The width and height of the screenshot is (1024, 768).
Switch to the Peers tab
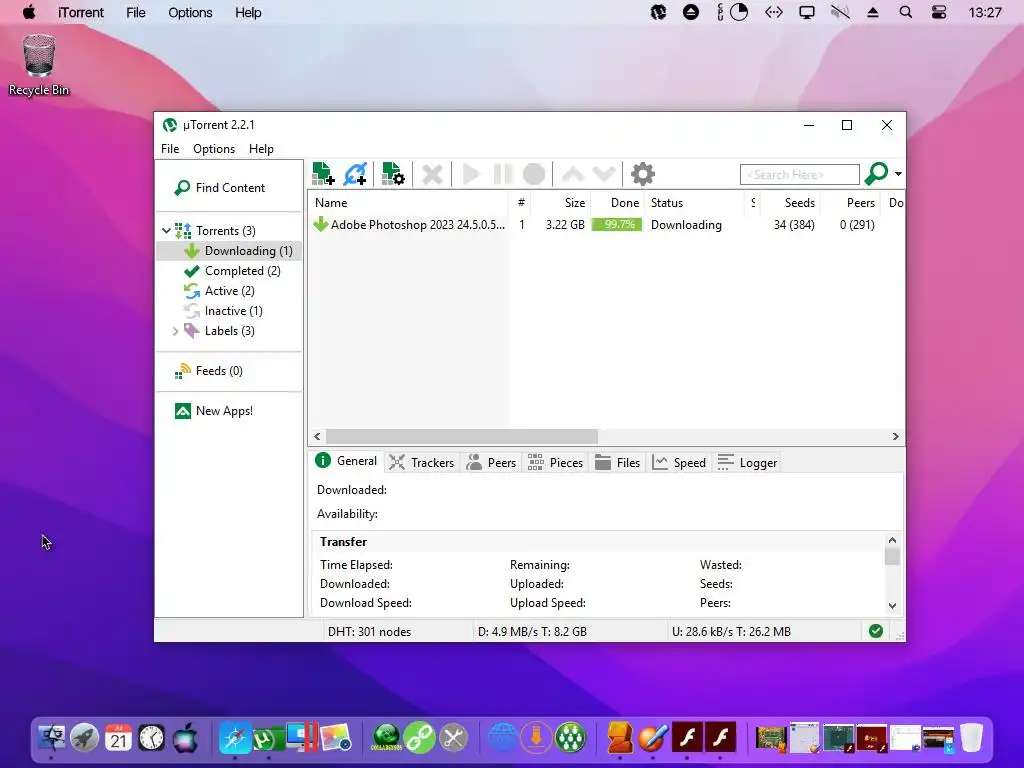click(490, 462)
